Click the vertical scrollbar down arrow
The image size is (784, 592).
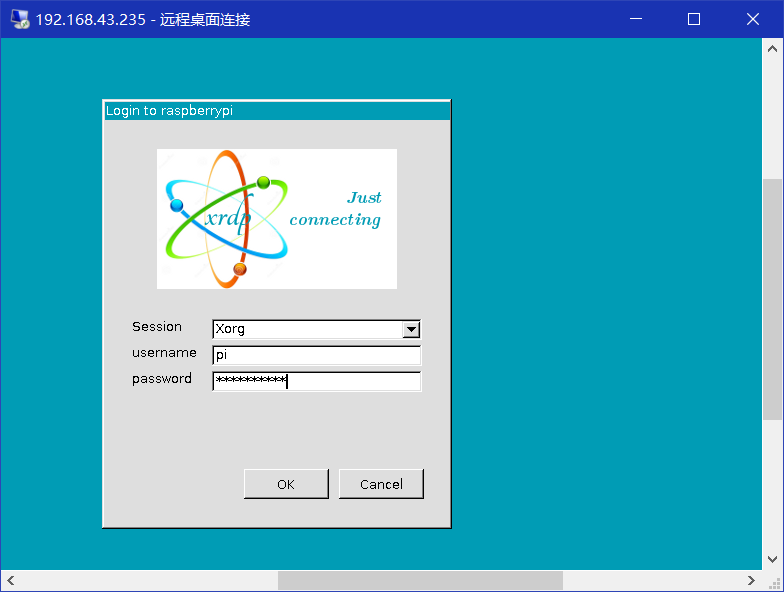(772, 559)
